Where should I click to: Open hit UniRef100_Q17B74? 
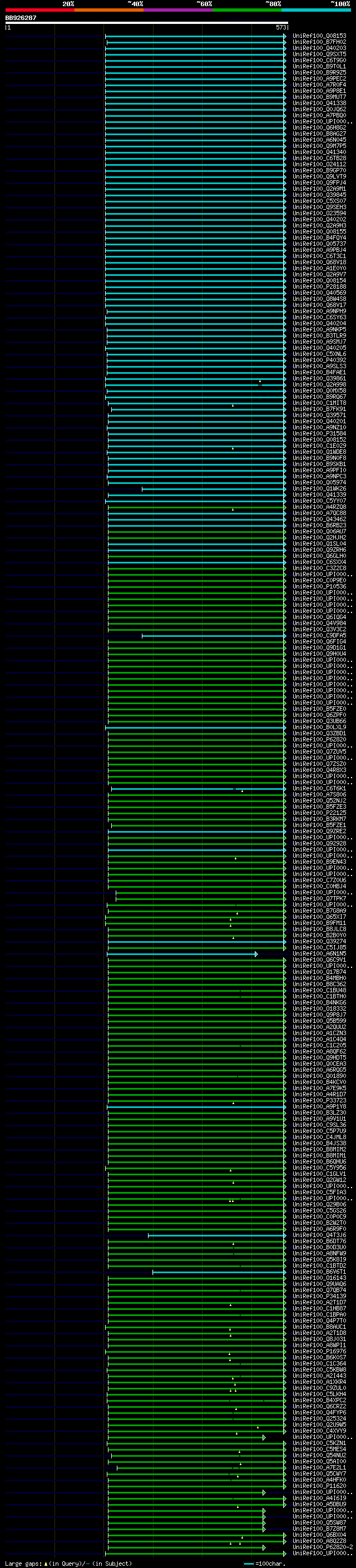coord(319,972)
